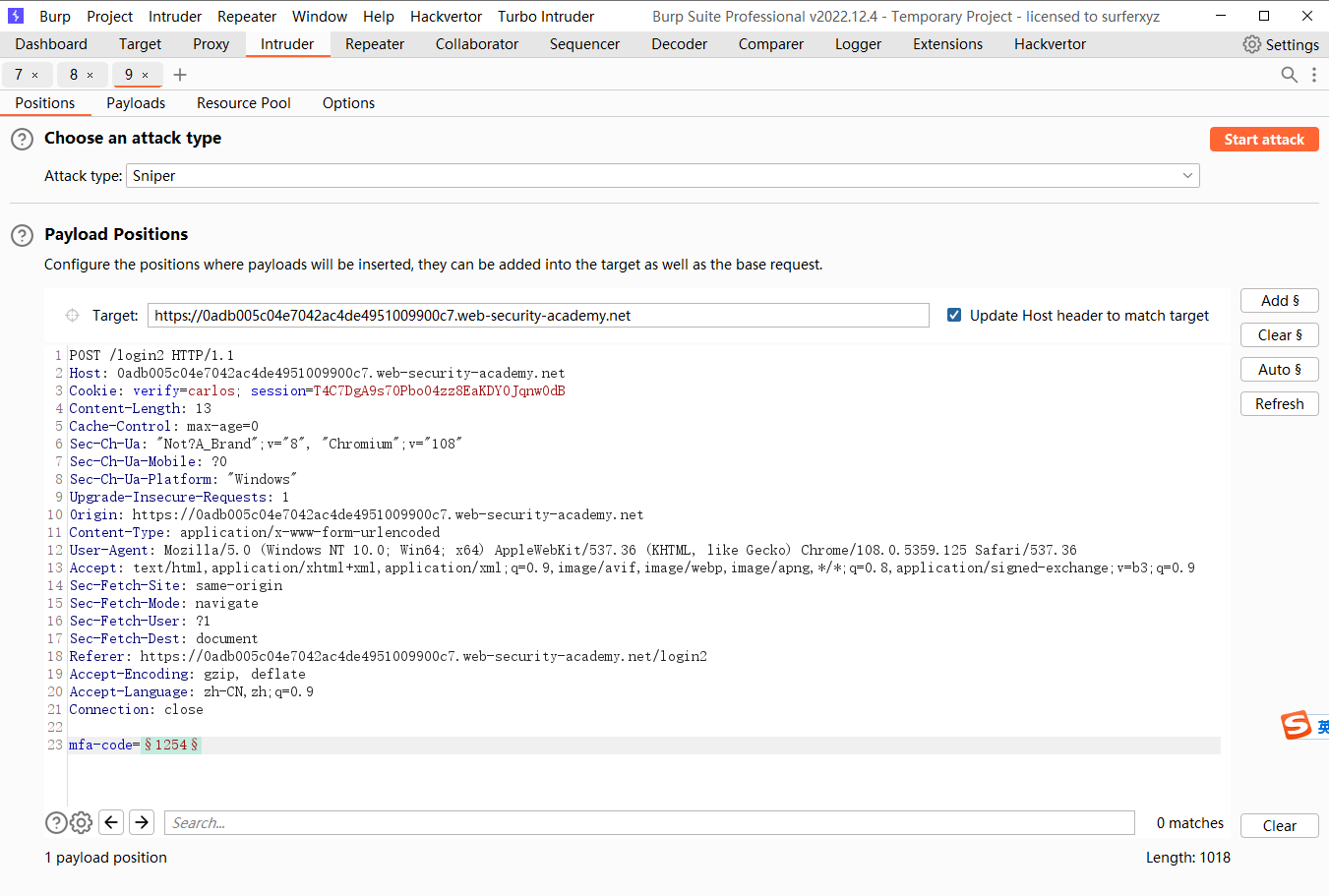The width and height of the screenshot is (1329, 896).
Task: Select Intruder tab 7
Action: coord(18,75)
